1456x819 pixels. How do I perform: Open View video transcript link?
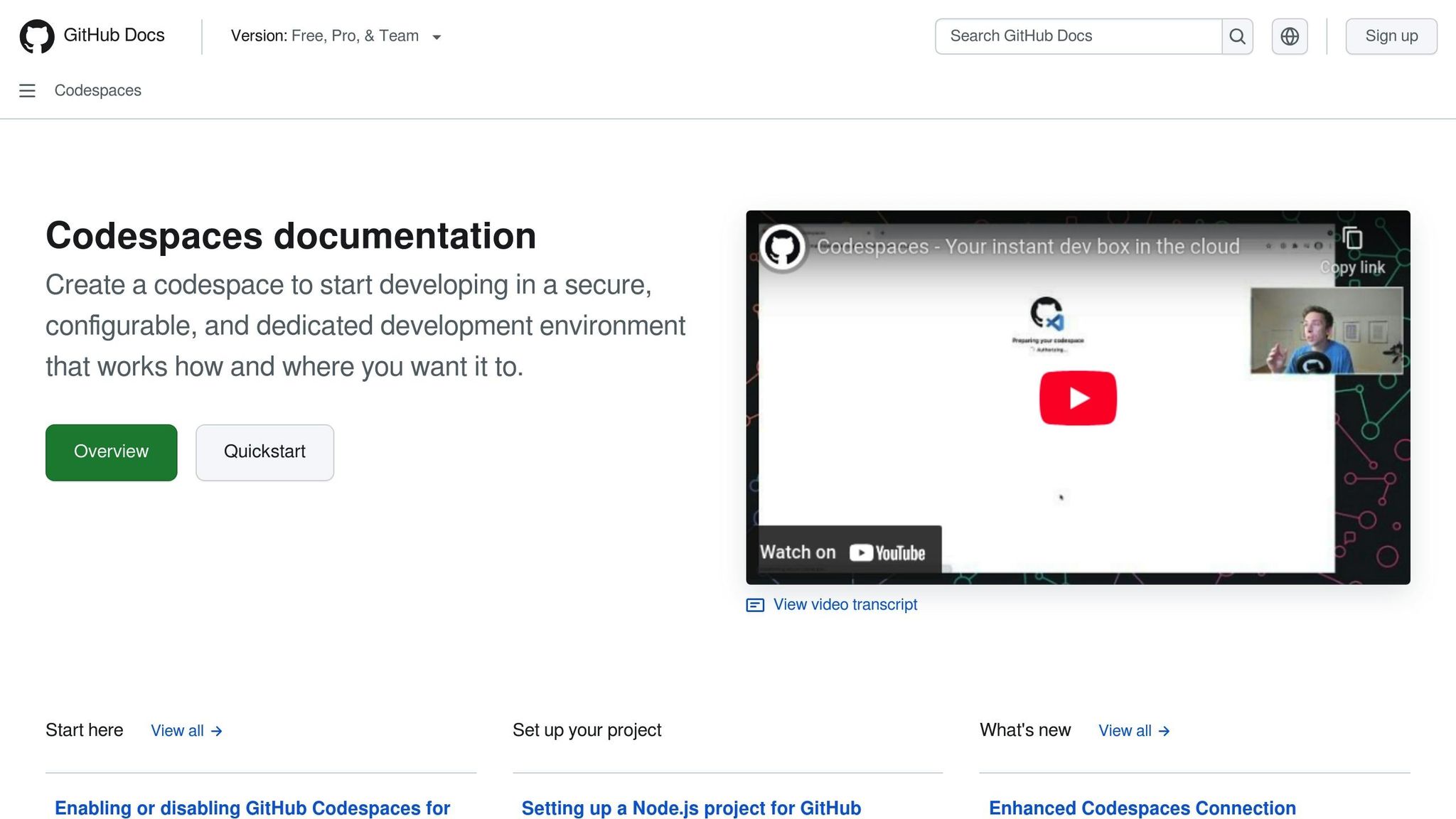click(x=845, y=604)
